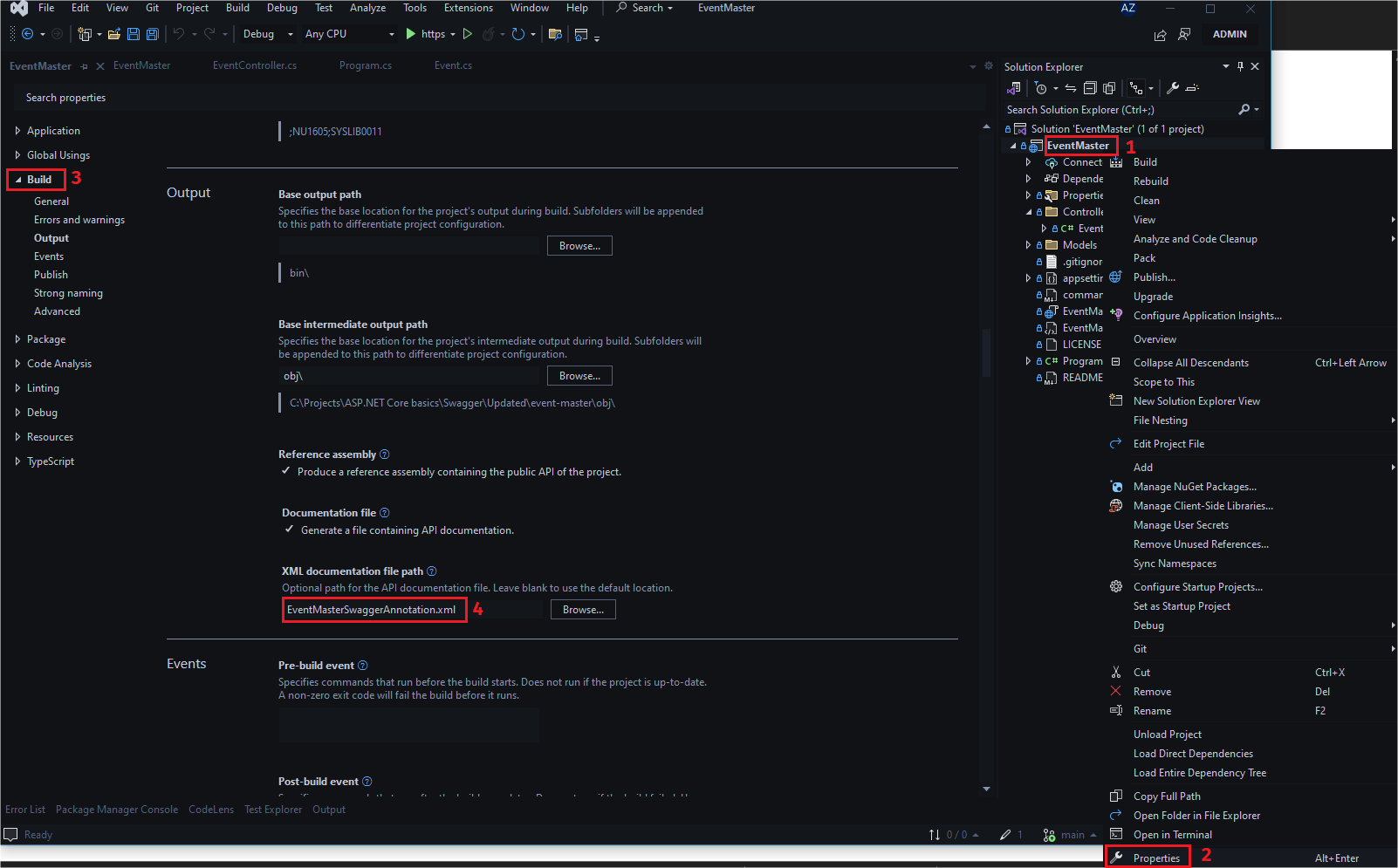
Task: Click the LICENSE file in Solution Explorer
Action: coord(1081,345)
